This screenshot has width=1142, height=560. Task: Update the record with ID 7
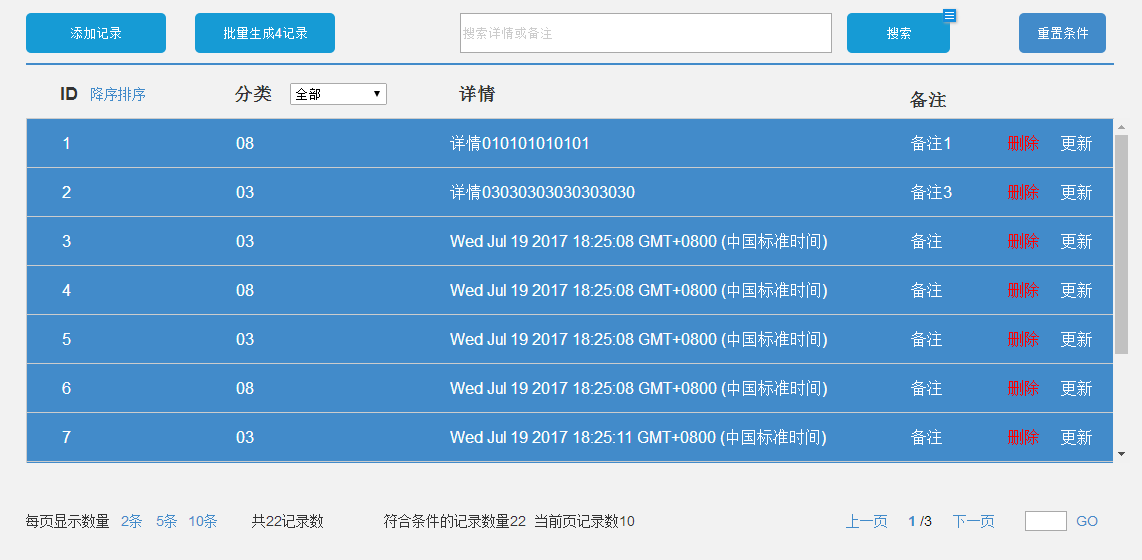(x=1076, y=437)
